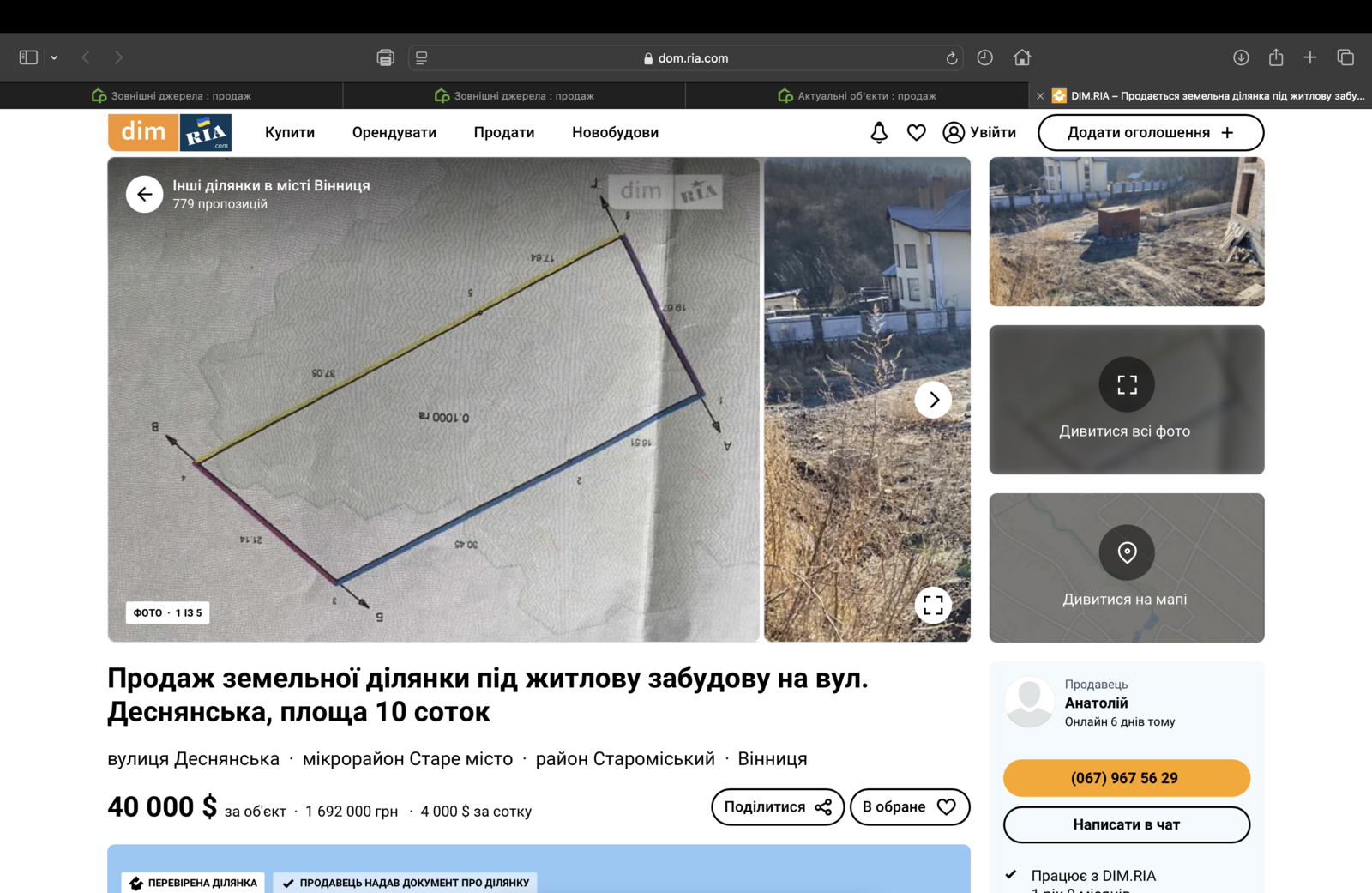The height and width of the screenshot is (893, 1372).
Task: Click Safari home icon in toolbar
Action: [1022, 57]
